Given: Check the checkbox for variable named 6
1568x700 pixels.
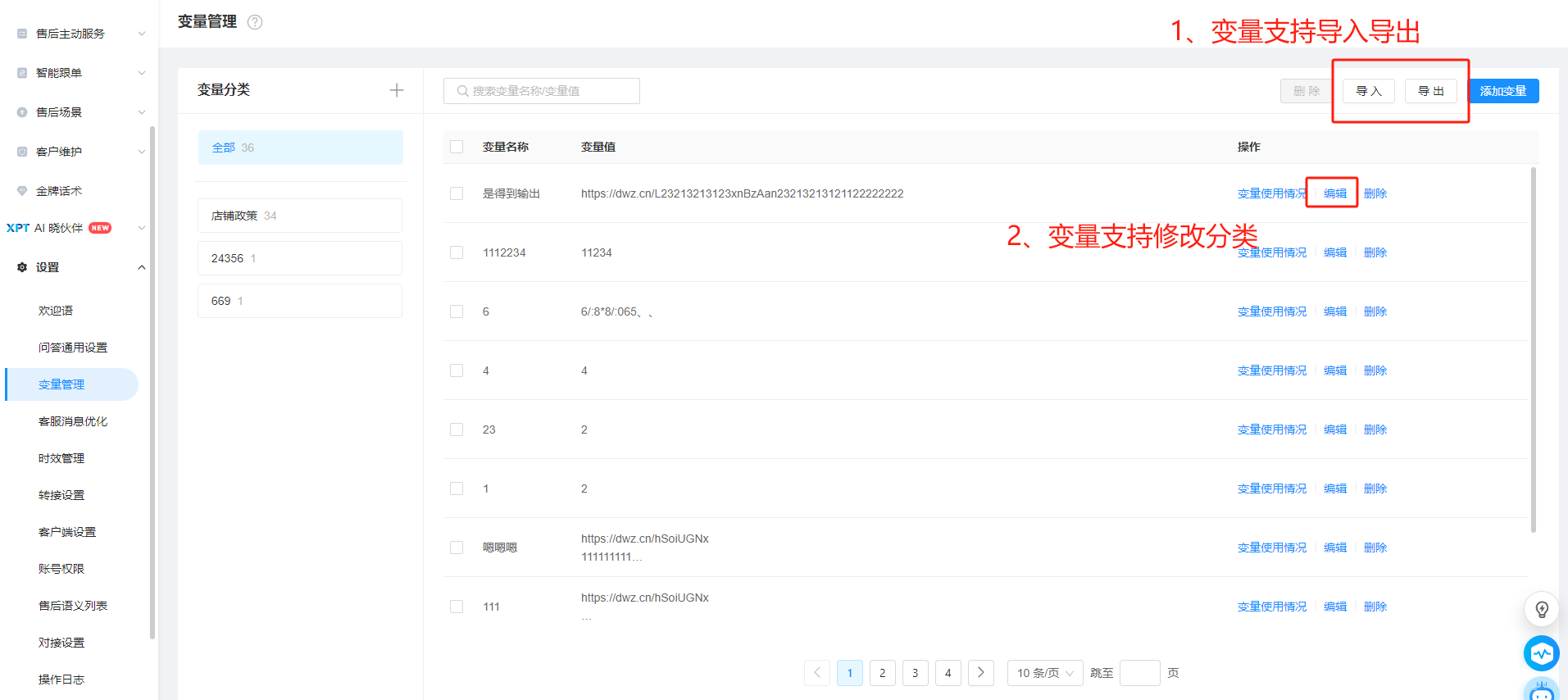Looking at the screenshot, I should point(457,311).
